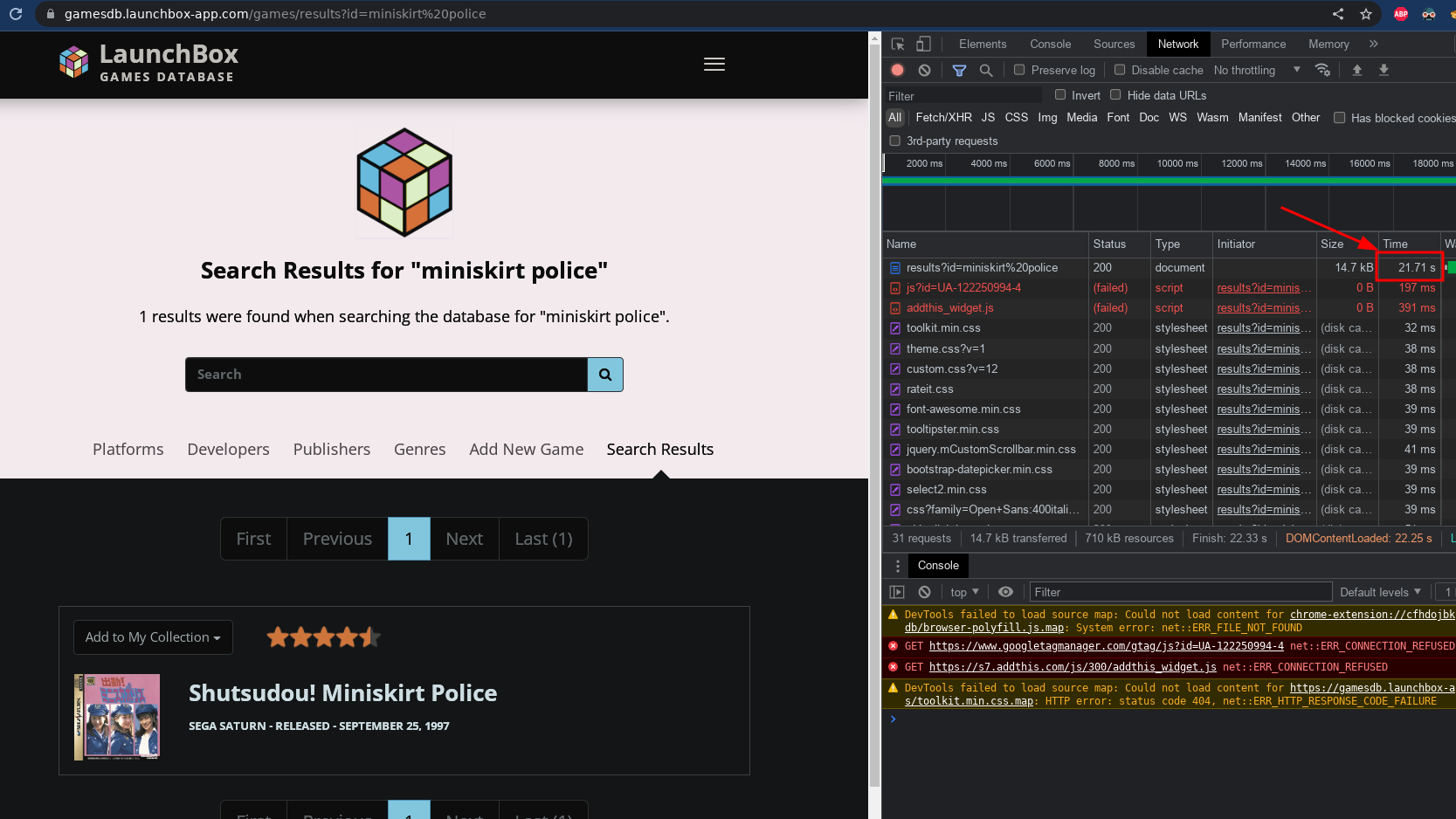Image resolution: width=1456 pixels, height=819 pixels.
Task: Open the LaunchBox hamburger menu
Action: (x=714, y=65)
